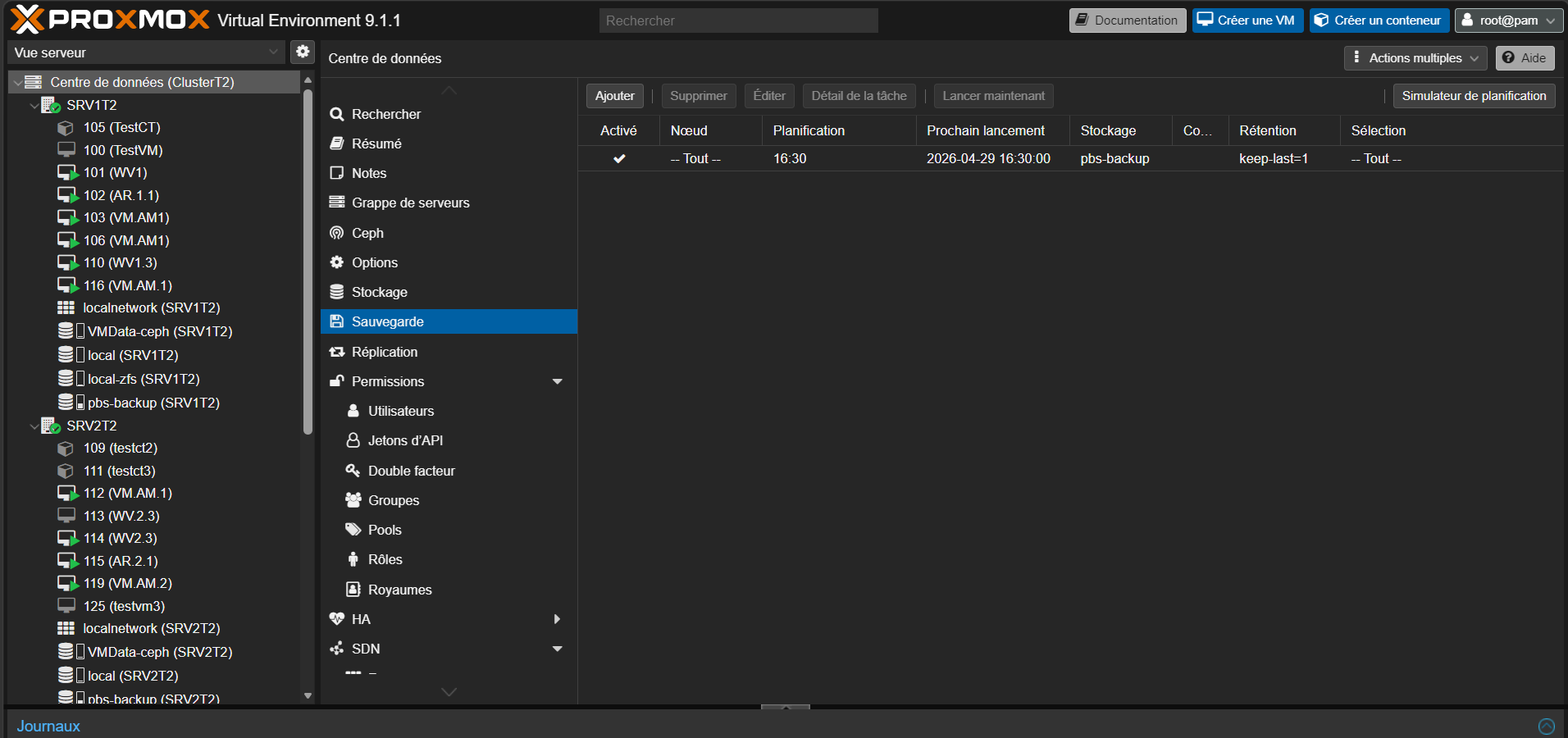This screenshot has width=1568, height=738.
Task: Open the Résumé menu item
Action: click(449, 143)
